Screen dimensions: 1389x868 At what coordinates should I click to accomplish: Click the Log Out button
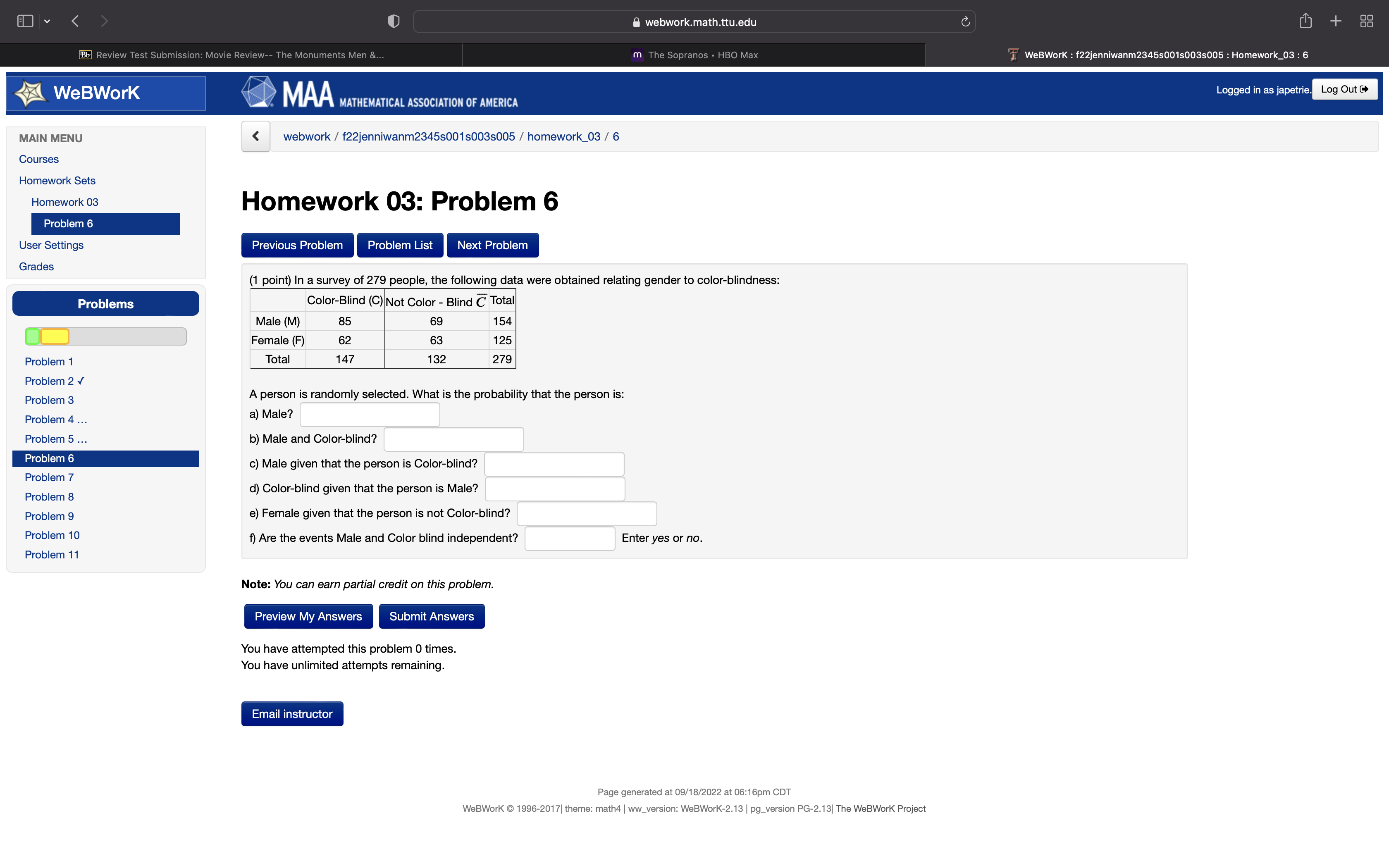1344,90
